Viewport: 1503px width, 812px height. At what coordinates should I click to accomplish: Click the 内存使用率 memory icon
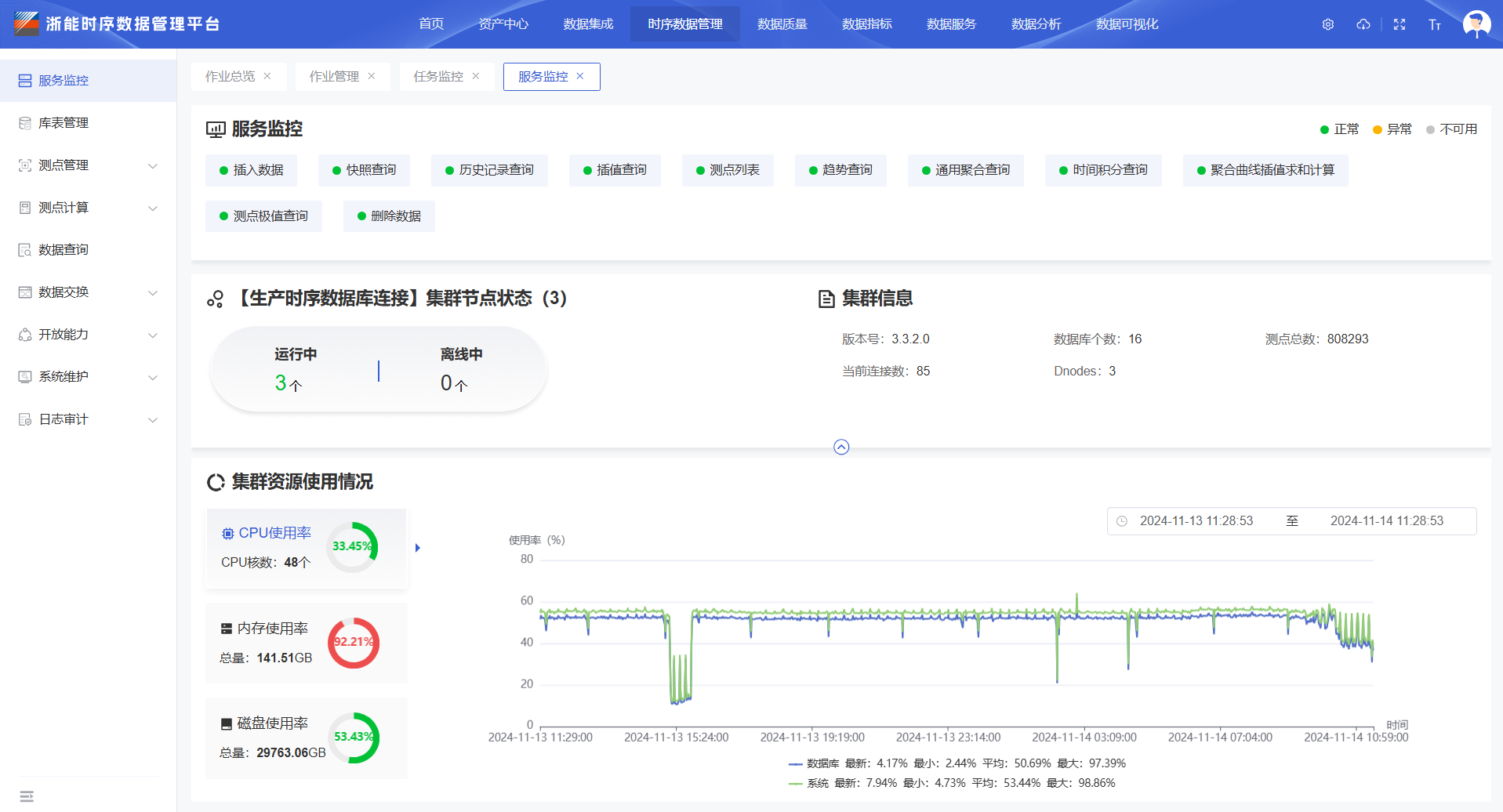(227, 629)
